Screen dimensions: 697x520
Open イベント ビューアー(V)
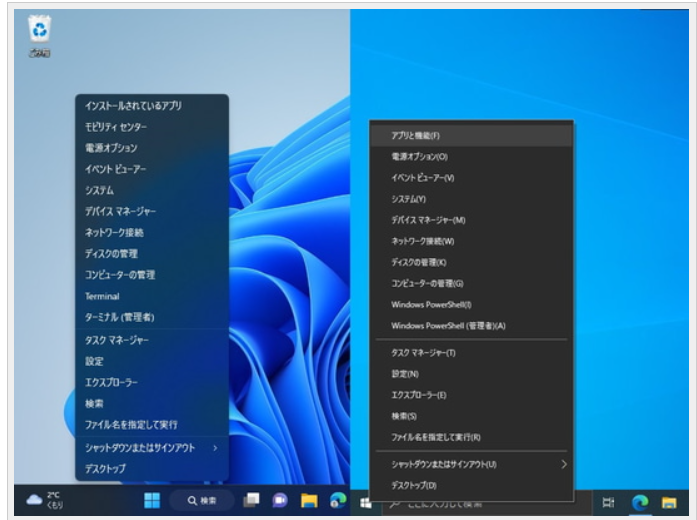pos(472,178)
